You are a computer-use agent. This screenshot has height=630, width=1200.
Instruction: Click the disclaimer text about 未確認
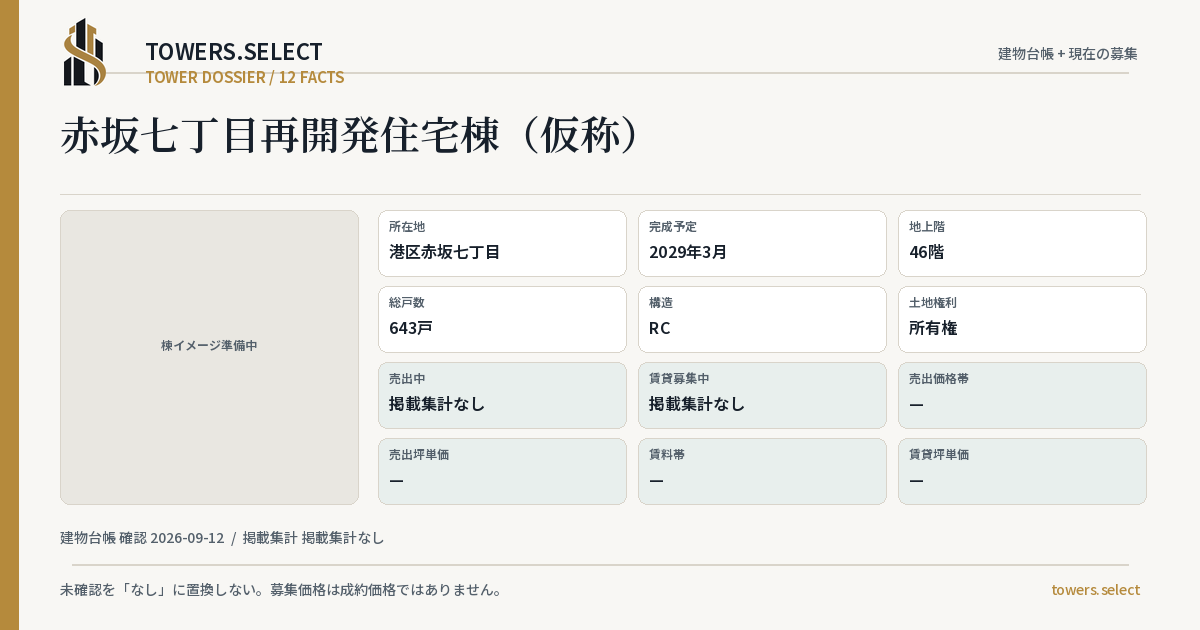tap(281, 590)
